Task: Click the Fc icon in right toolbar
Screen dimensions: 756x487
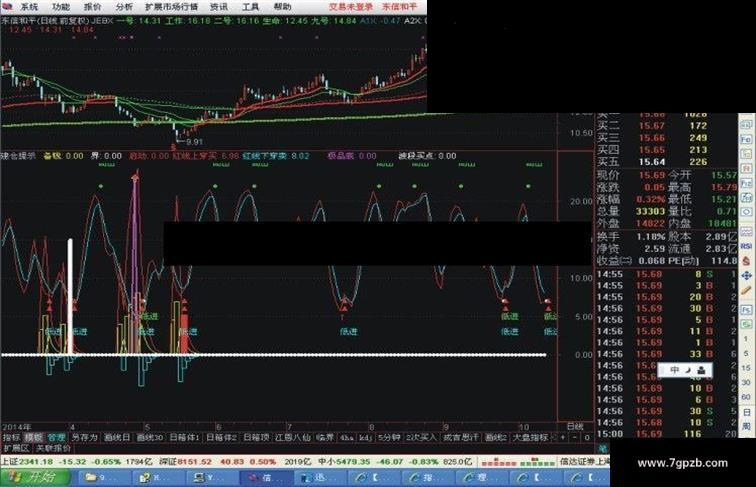Action: coord(745,154)
